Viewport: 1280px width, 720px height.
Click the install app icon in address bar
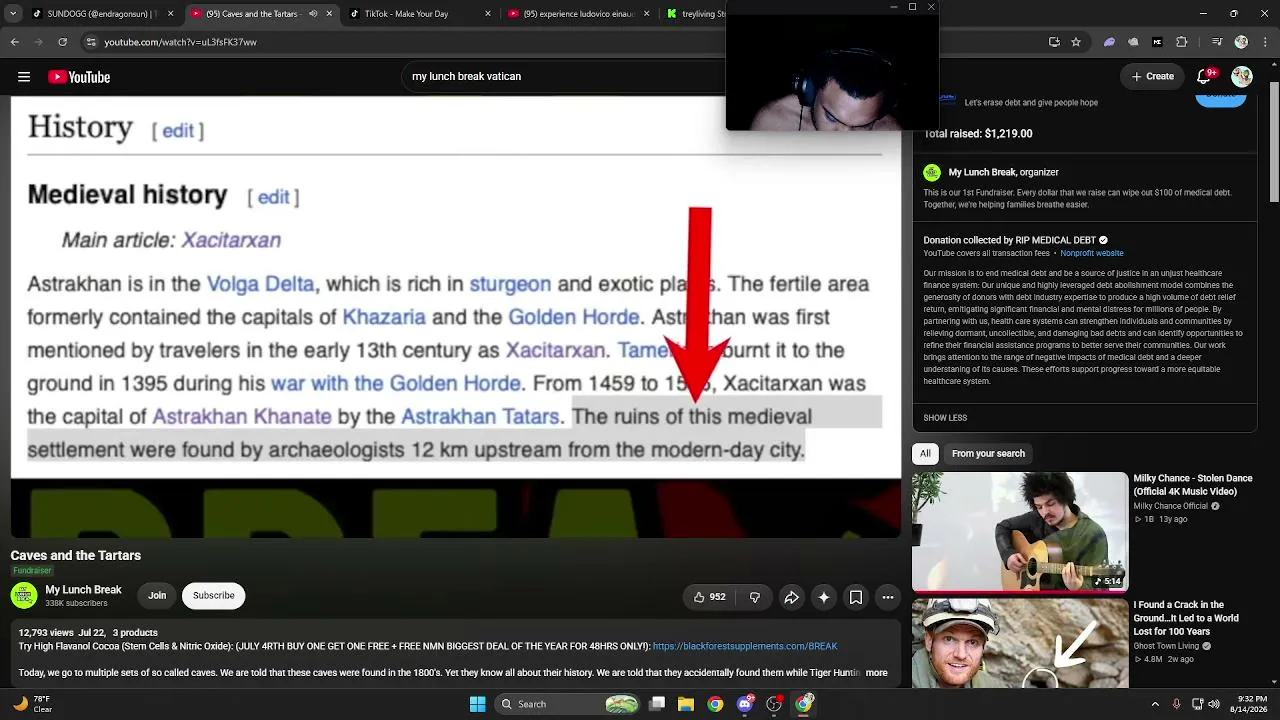tap(1054, 42)
